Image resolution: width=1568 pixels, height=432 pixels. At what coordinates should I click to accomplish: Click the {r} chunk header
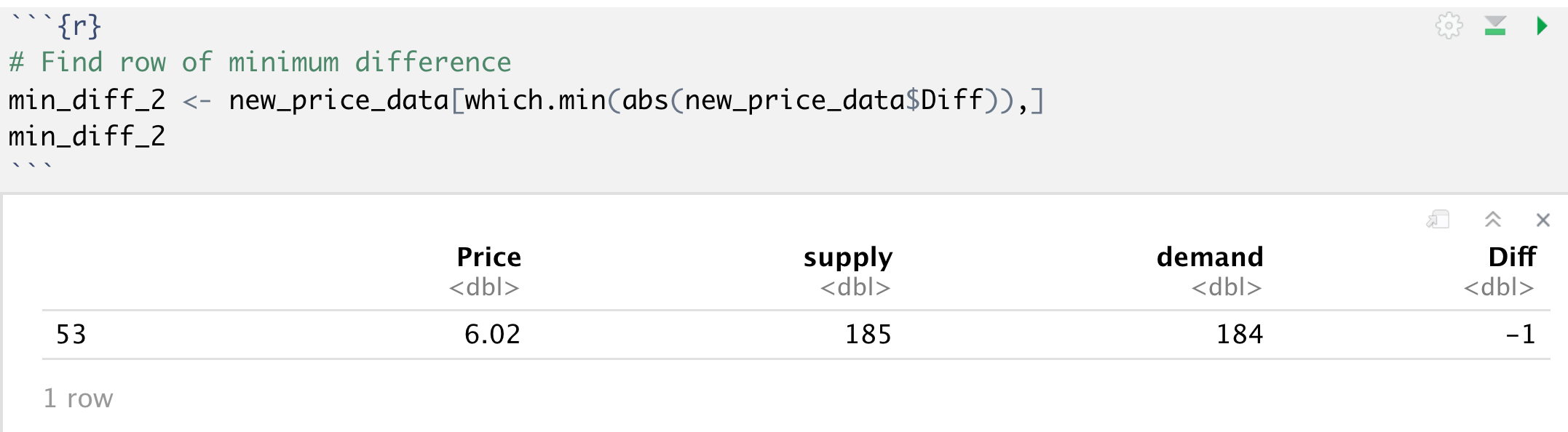coord(79,27)
